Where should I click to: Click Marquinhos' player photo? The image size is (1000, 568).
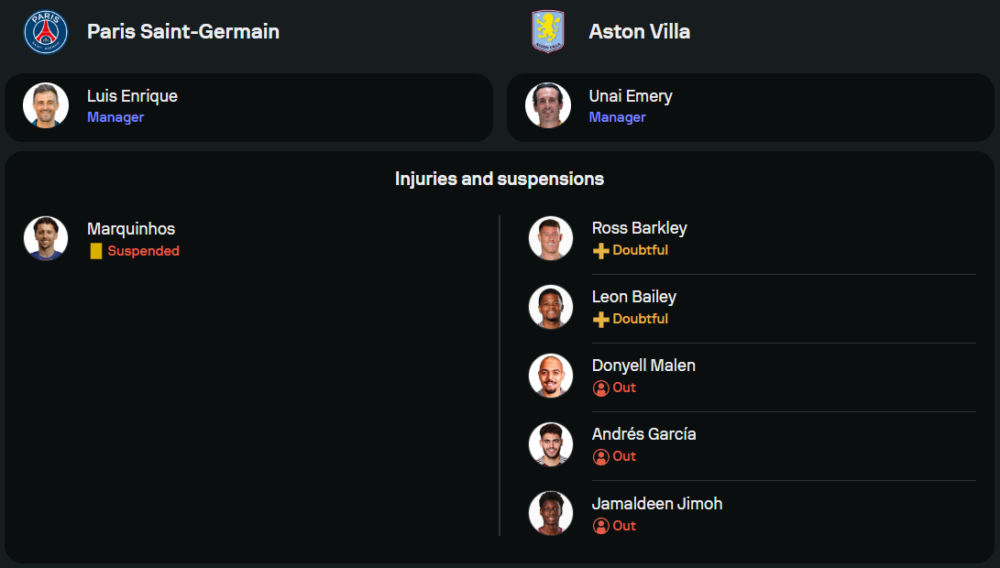[x=46, y=238]
